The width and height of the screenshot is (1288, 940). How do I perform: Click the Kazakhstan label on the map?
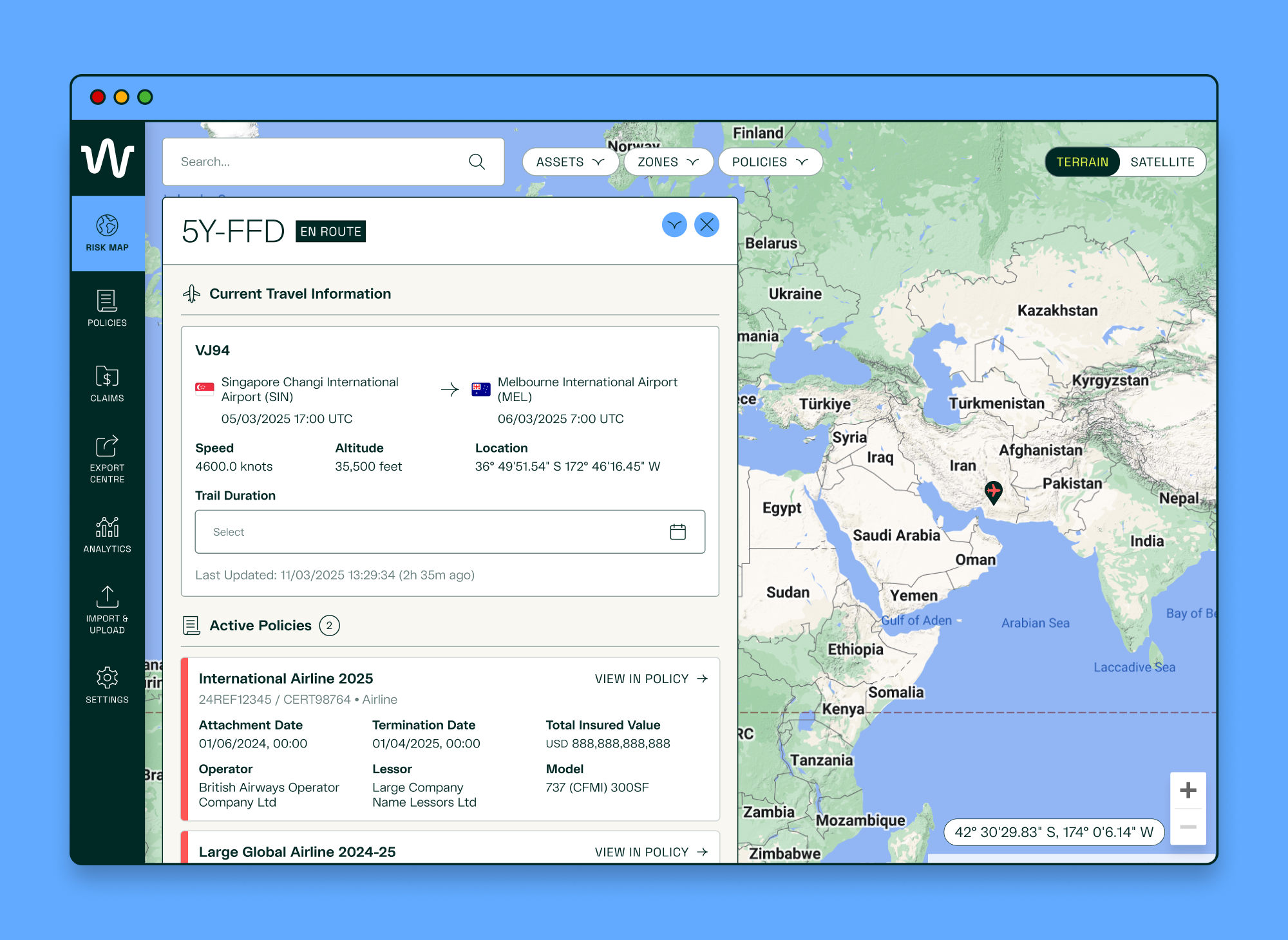pos(1057,310)
